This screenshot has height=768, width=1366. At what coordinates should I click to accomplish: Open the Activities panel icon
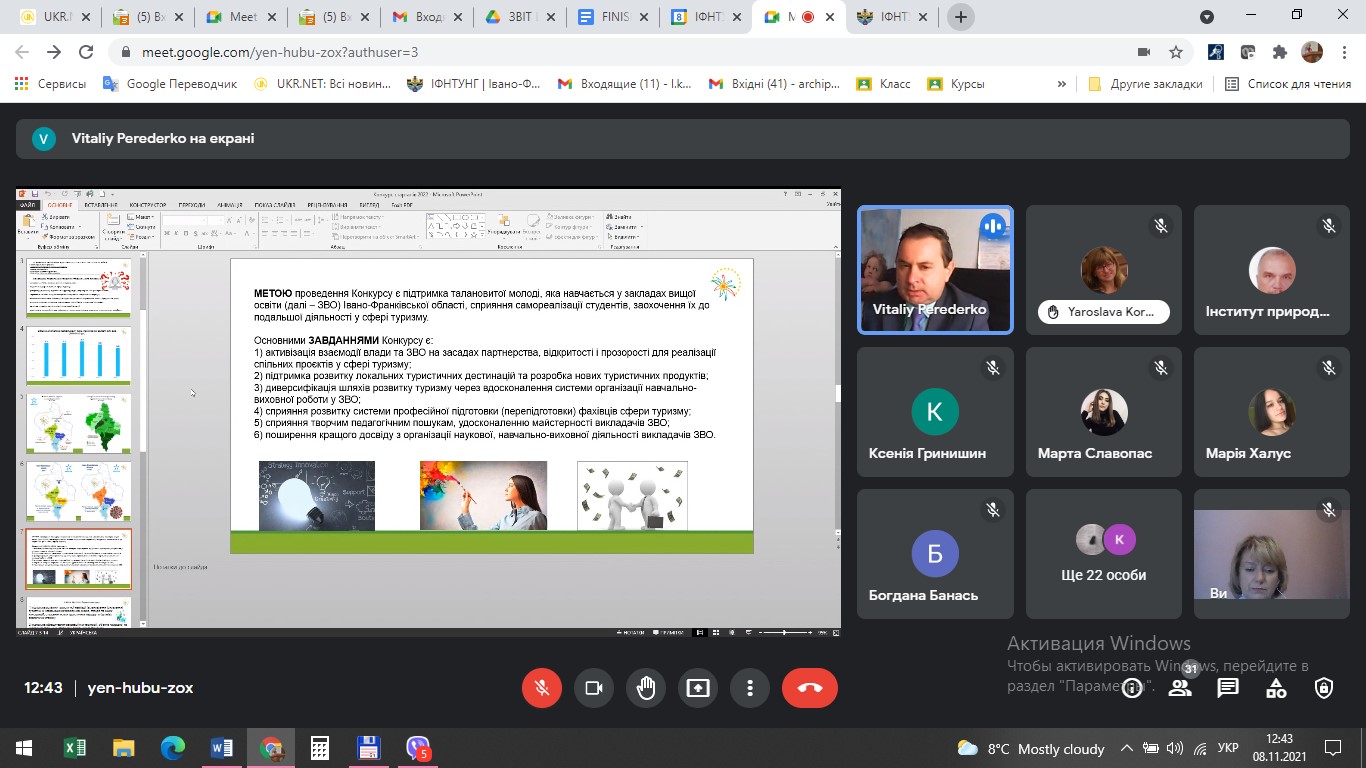[x=1276, y=688]
